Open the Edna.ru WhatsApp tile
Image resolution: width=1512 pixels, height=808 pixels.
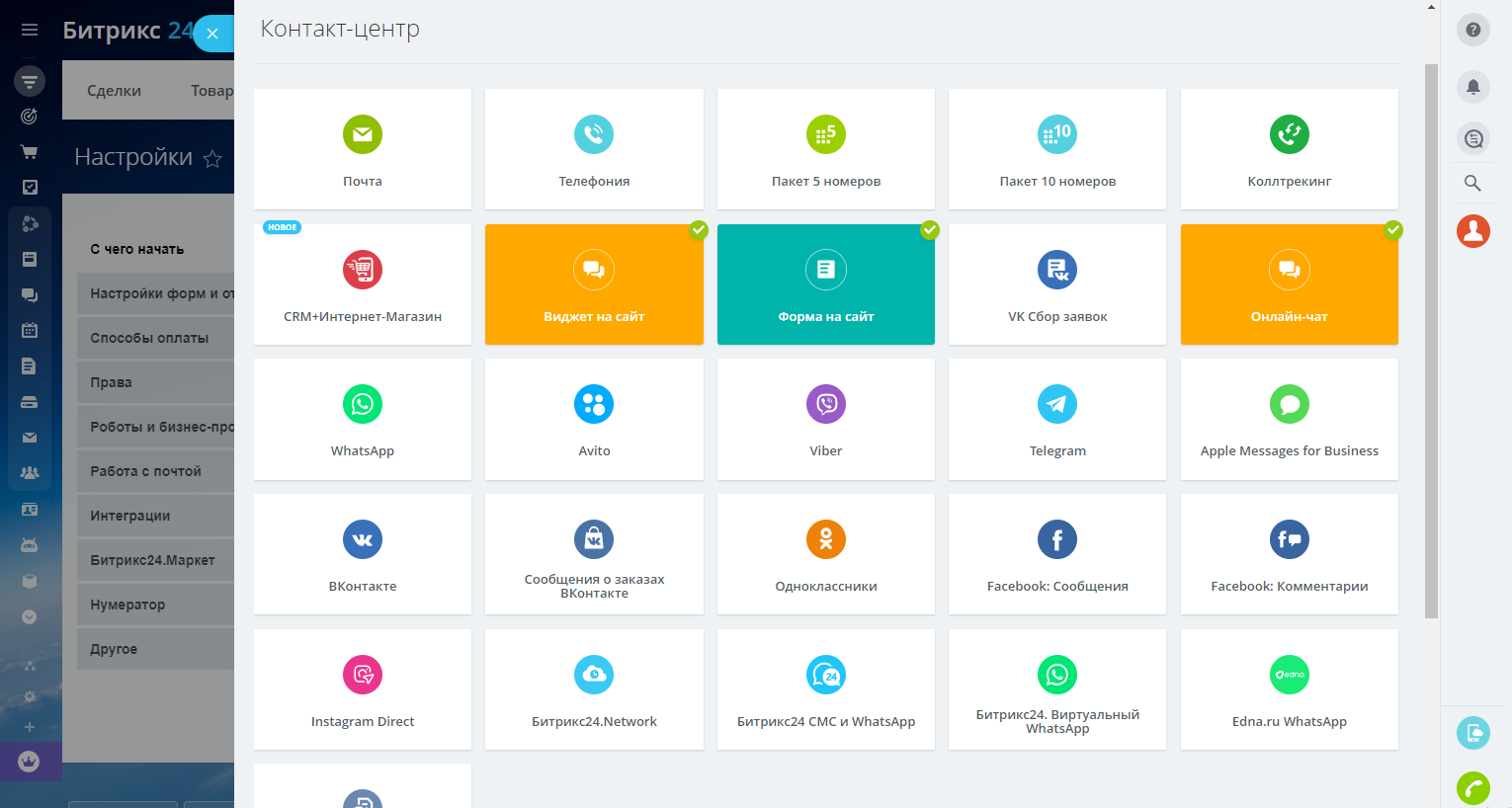(1290, 689)
